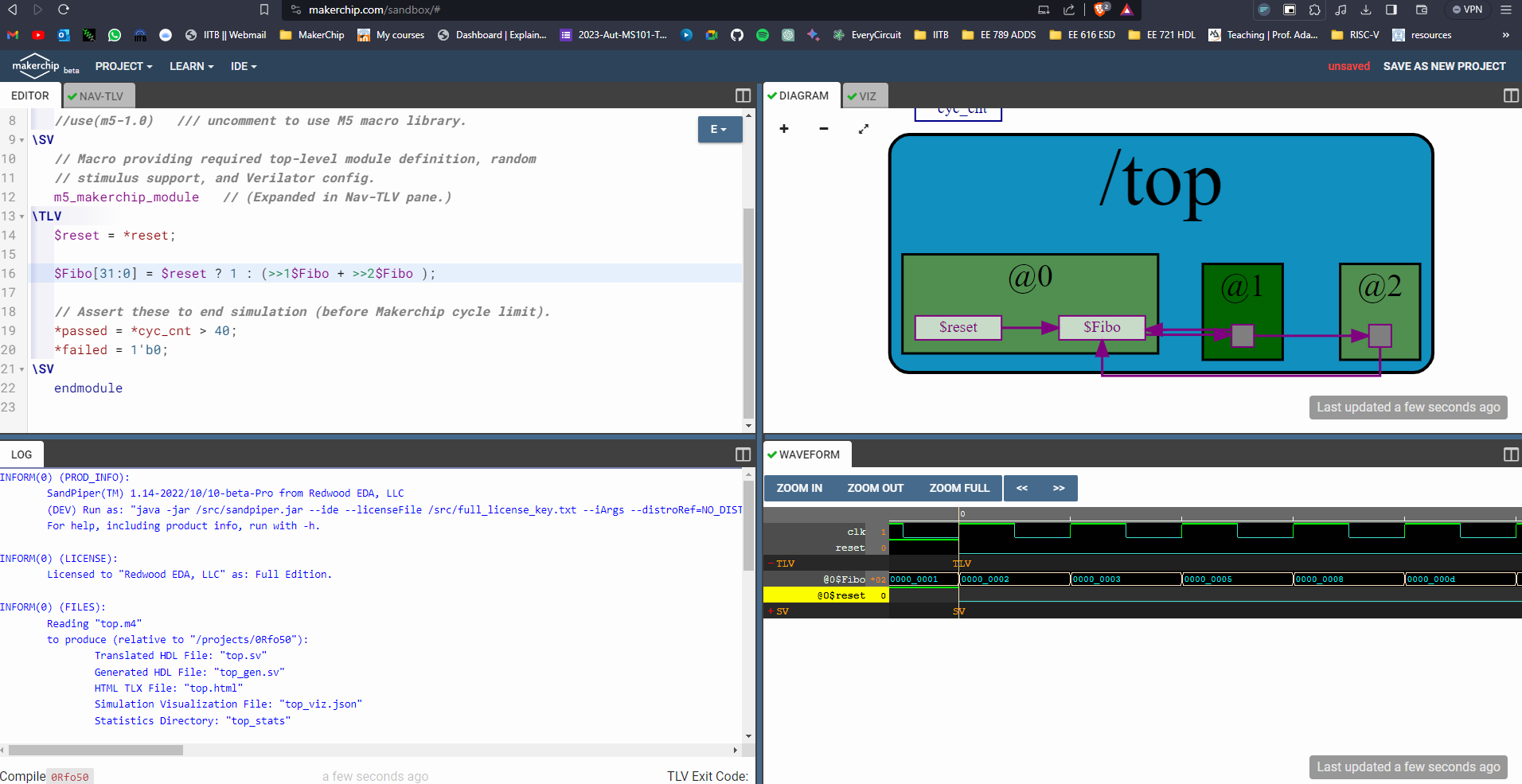Pan waveform right with >> button
Screen dimensions: 1522x784
click(1059, 488)
